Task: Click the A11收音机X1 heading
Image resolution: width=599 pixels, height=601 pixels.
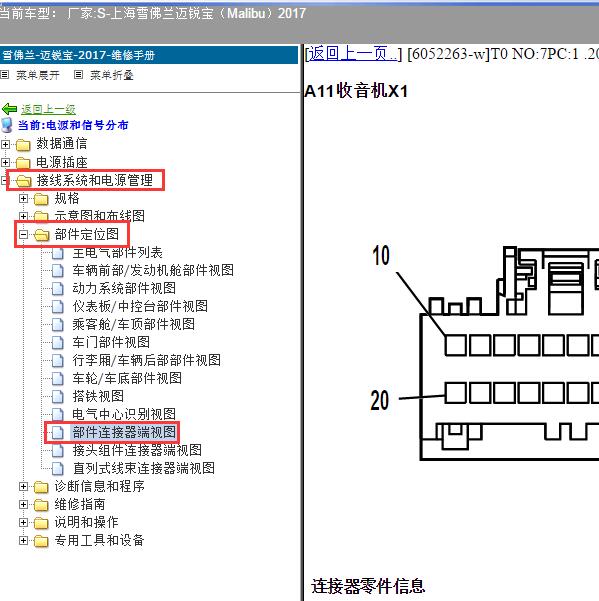Action: click(356, 92)
